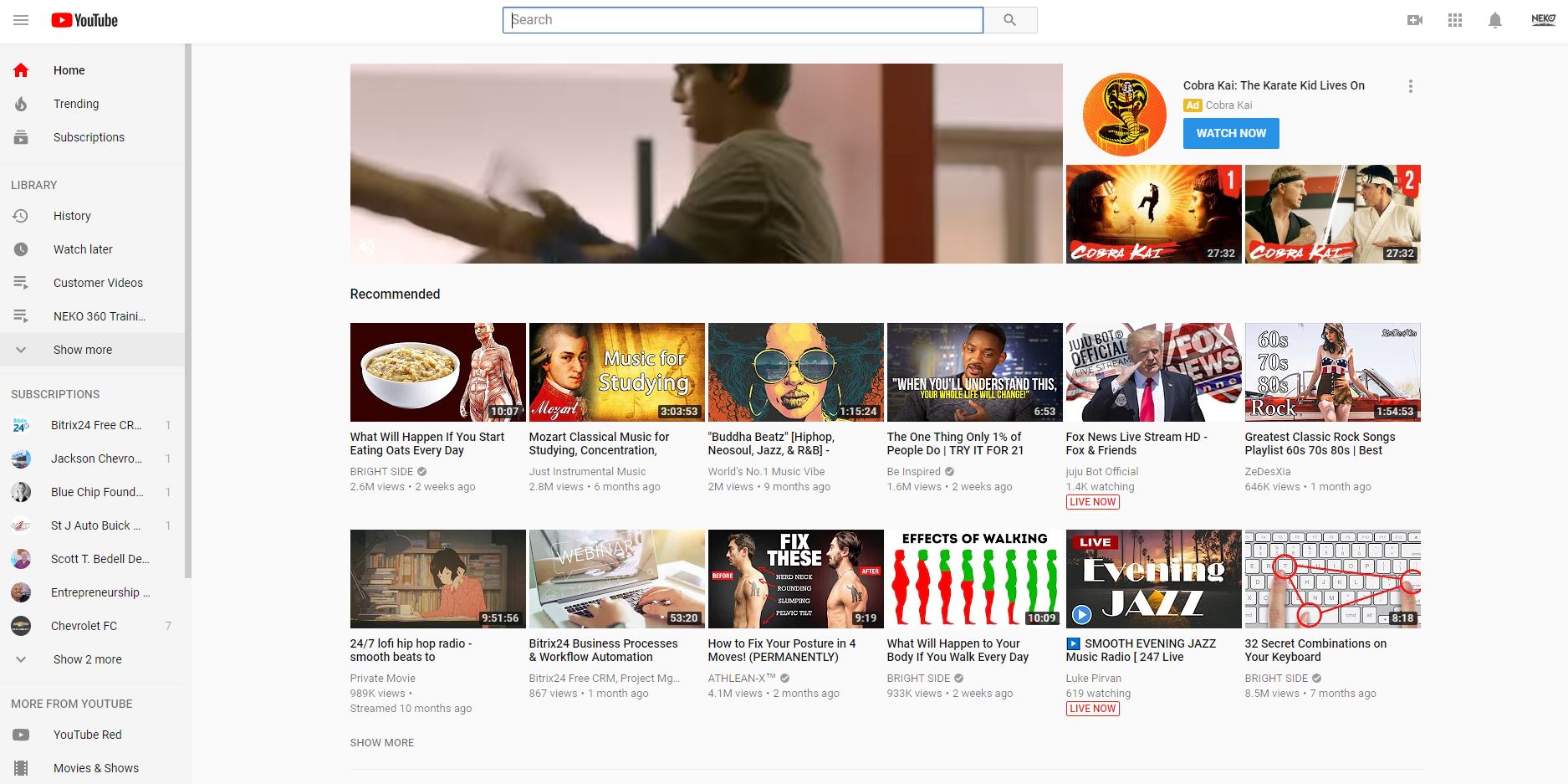
Task: Click the Scott T. Bedell channel avatar
Action: (21, 559)
